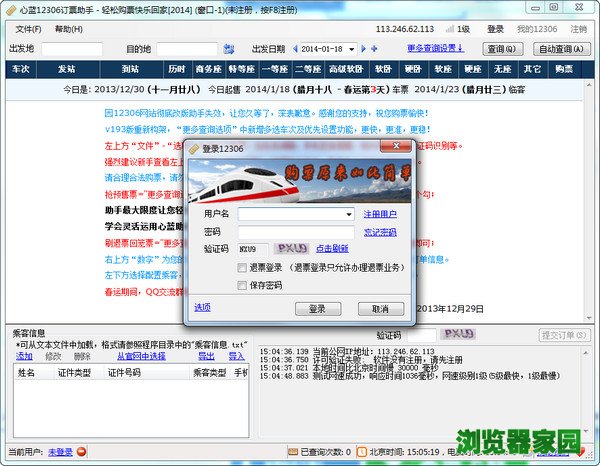This screenshot has width=600, height=466.
Task: Click the 用户名 combo box field
Action: (x=296, y=214)
